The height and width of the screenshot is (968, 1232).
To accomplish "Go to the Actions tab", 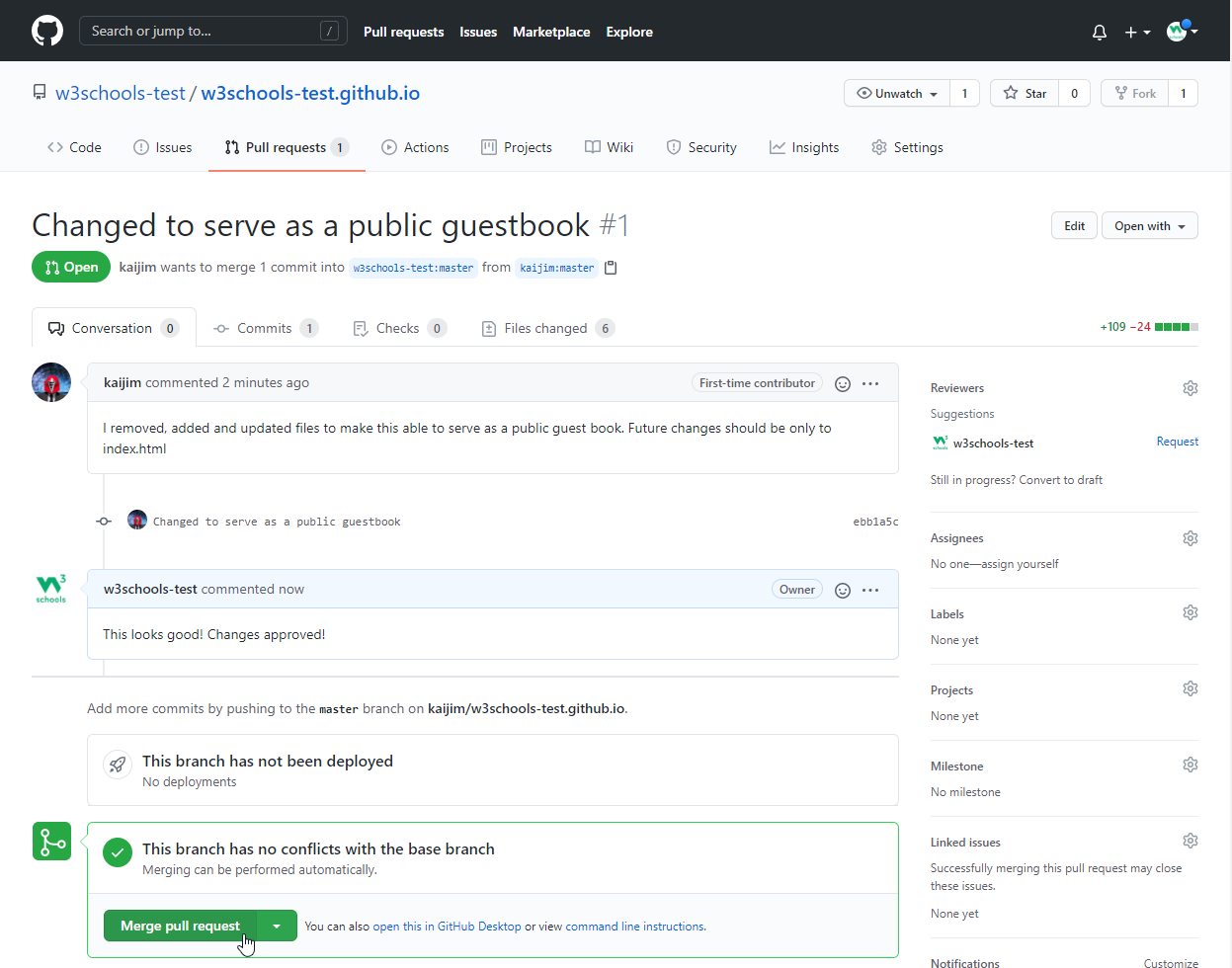I will pyautogui.click(x=415, y=147).
